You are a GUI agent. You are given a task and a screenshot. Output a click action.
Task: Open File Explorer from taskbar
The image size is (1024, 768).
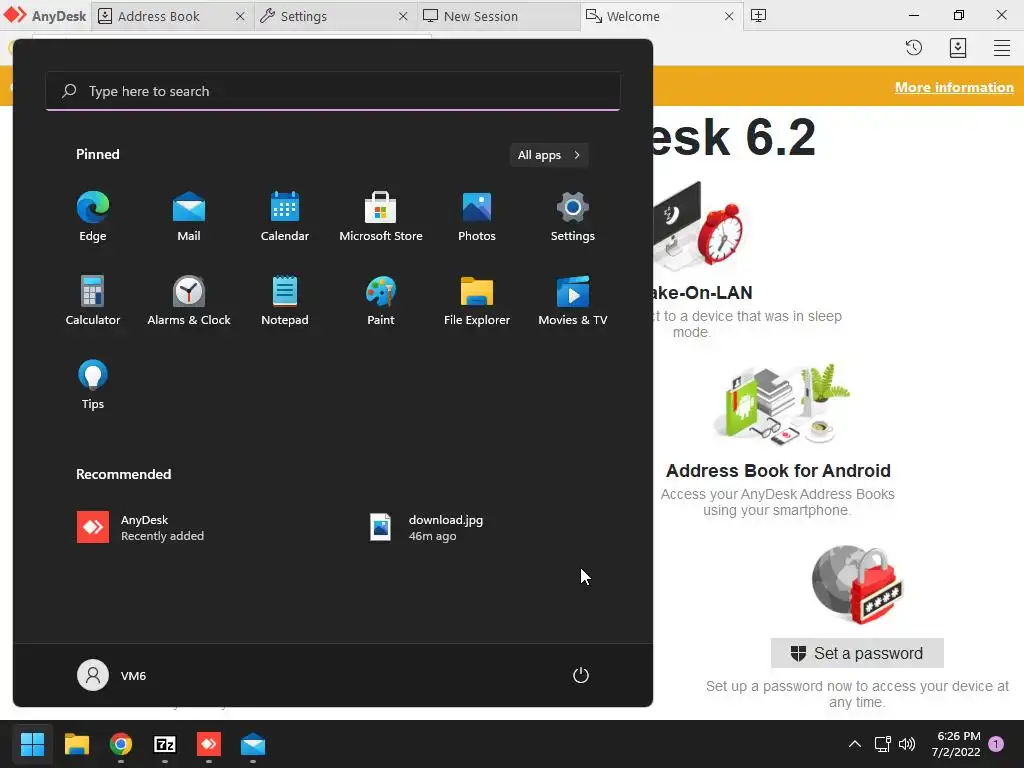tap(76, 744)
